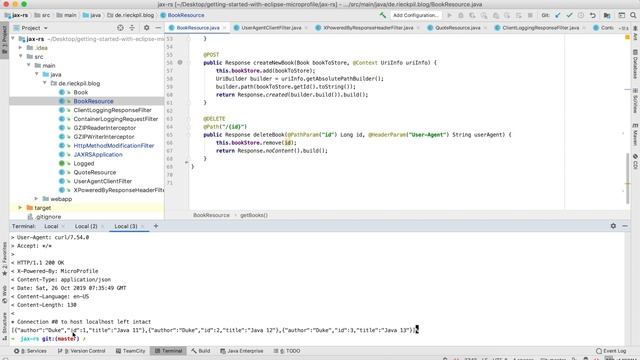The height and width of the screenshot is (360, 640).
Task: Hide the Project panel with minus icon
Action: [158, 28]
